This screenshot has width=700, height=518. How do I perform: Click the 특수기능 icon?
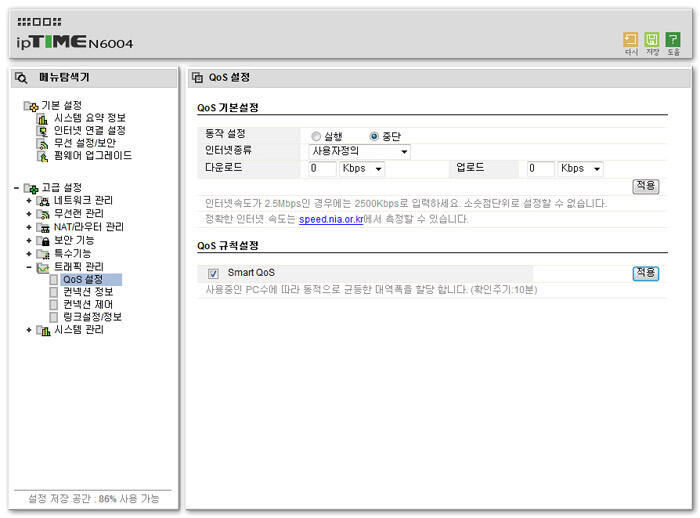(x=43, y=255)
